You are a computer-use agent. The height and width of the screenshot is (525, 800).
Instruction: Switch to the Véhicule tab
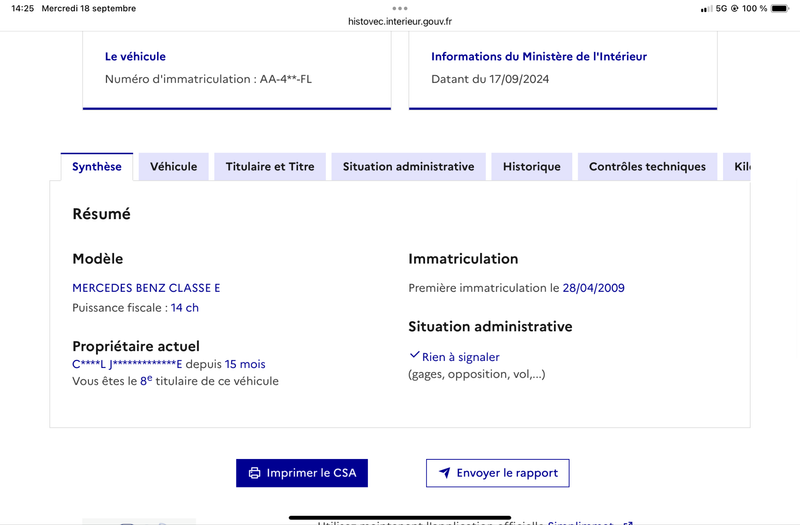(x=173, y=167)
